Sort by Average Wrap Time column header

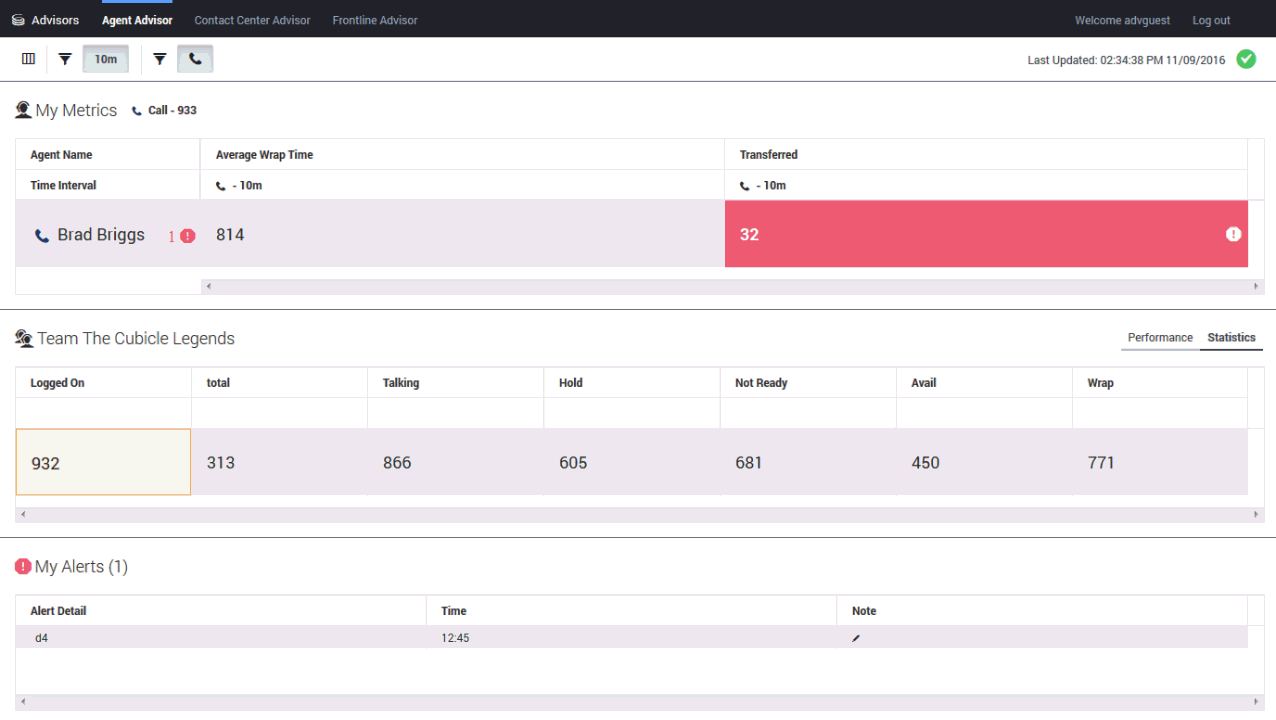pyautogui.click(x=265, y=155)
